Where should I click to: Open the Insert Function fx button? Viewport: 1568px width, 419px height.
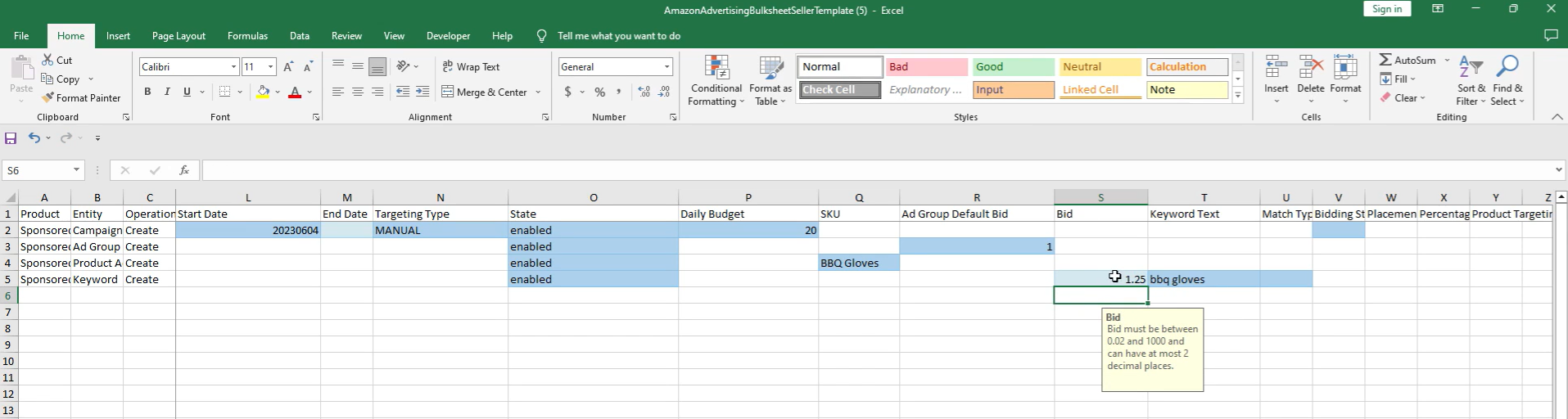coord(184,170)
